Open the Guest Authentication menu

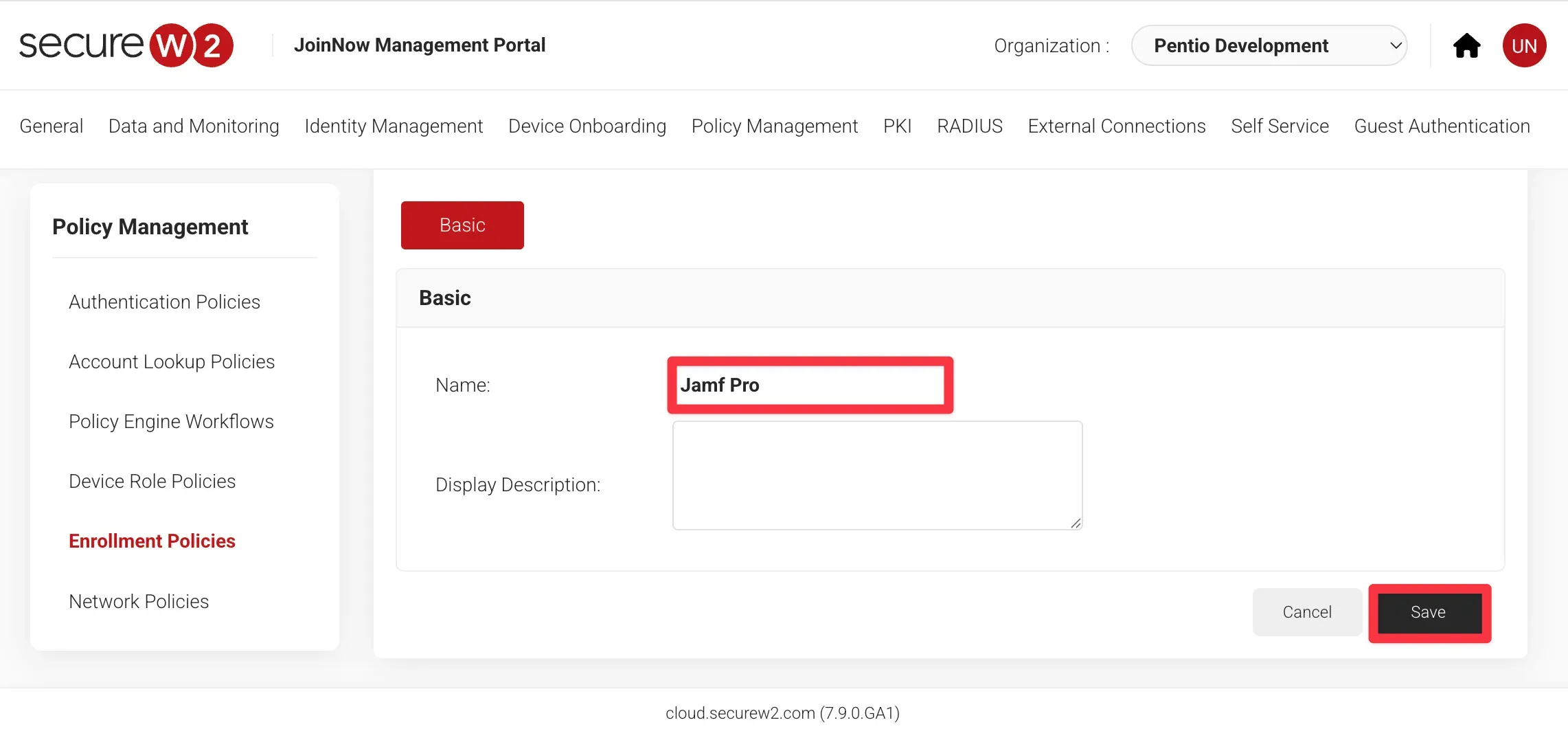tap(1442, 126)
